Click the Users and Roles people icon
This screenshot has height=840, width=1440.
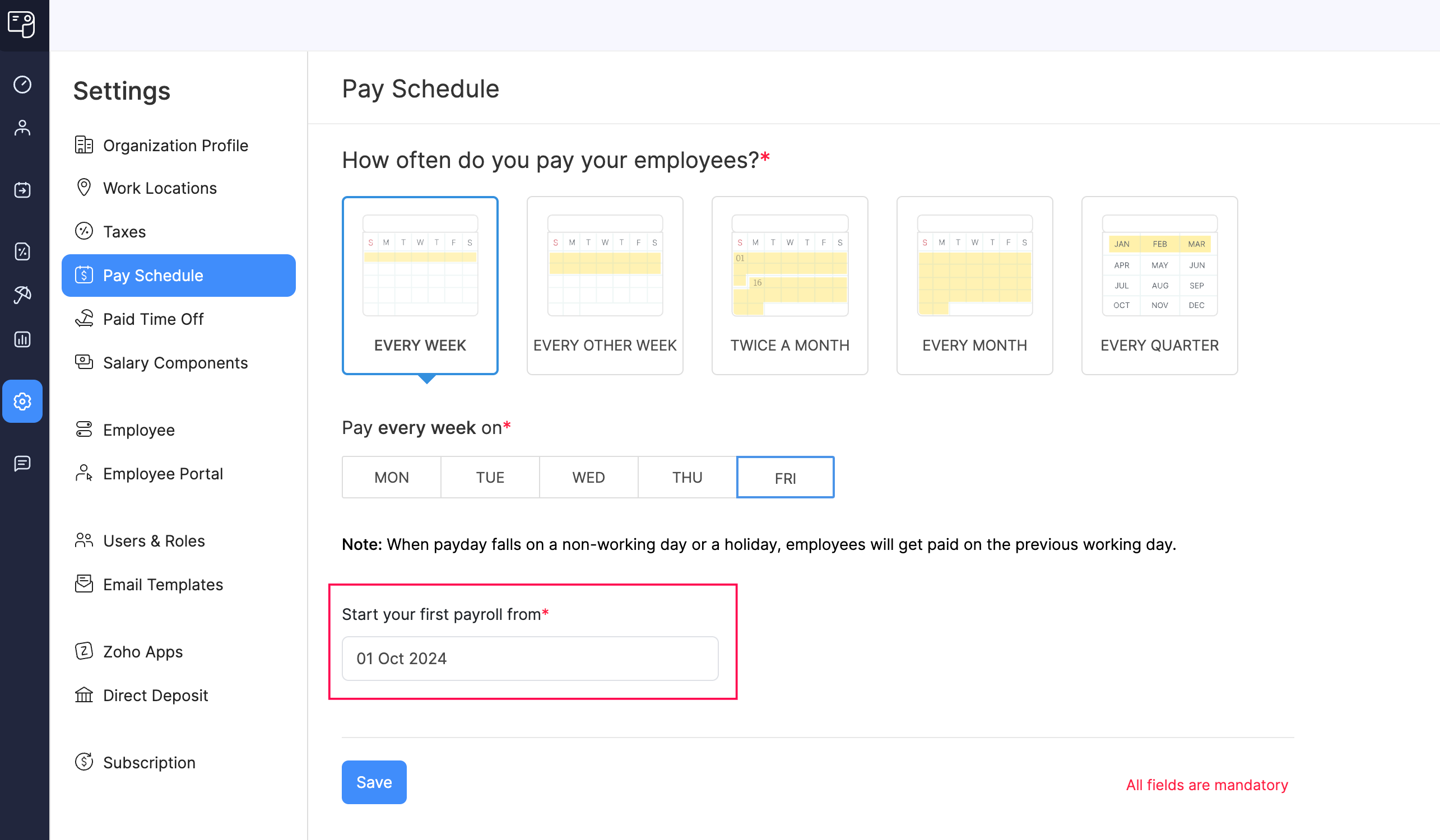(85, 540)
